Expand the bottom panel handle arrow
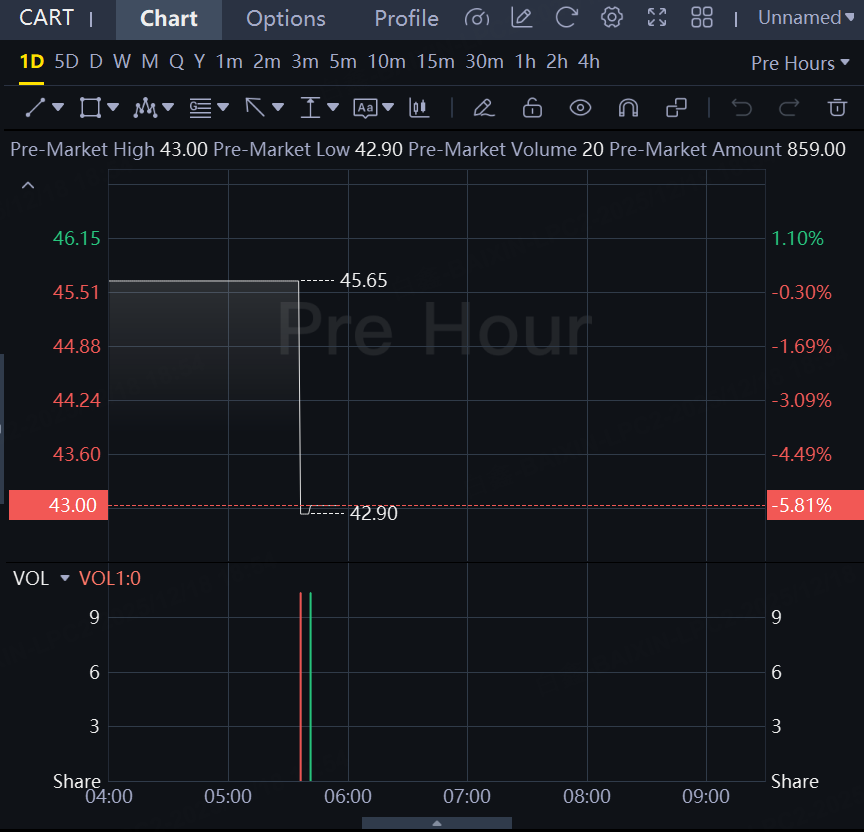 point(437,823)
